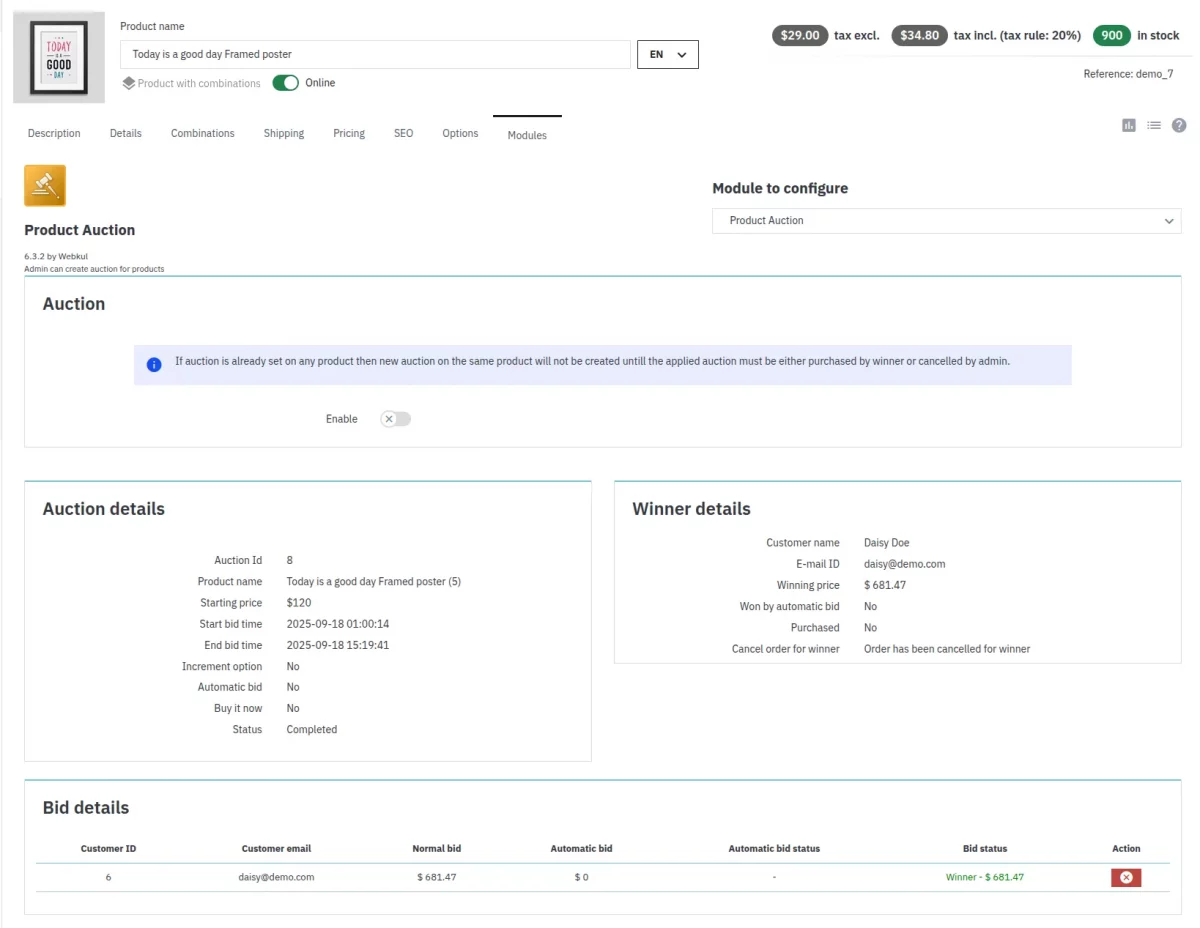Open the Shipping tab

point(284,133)
